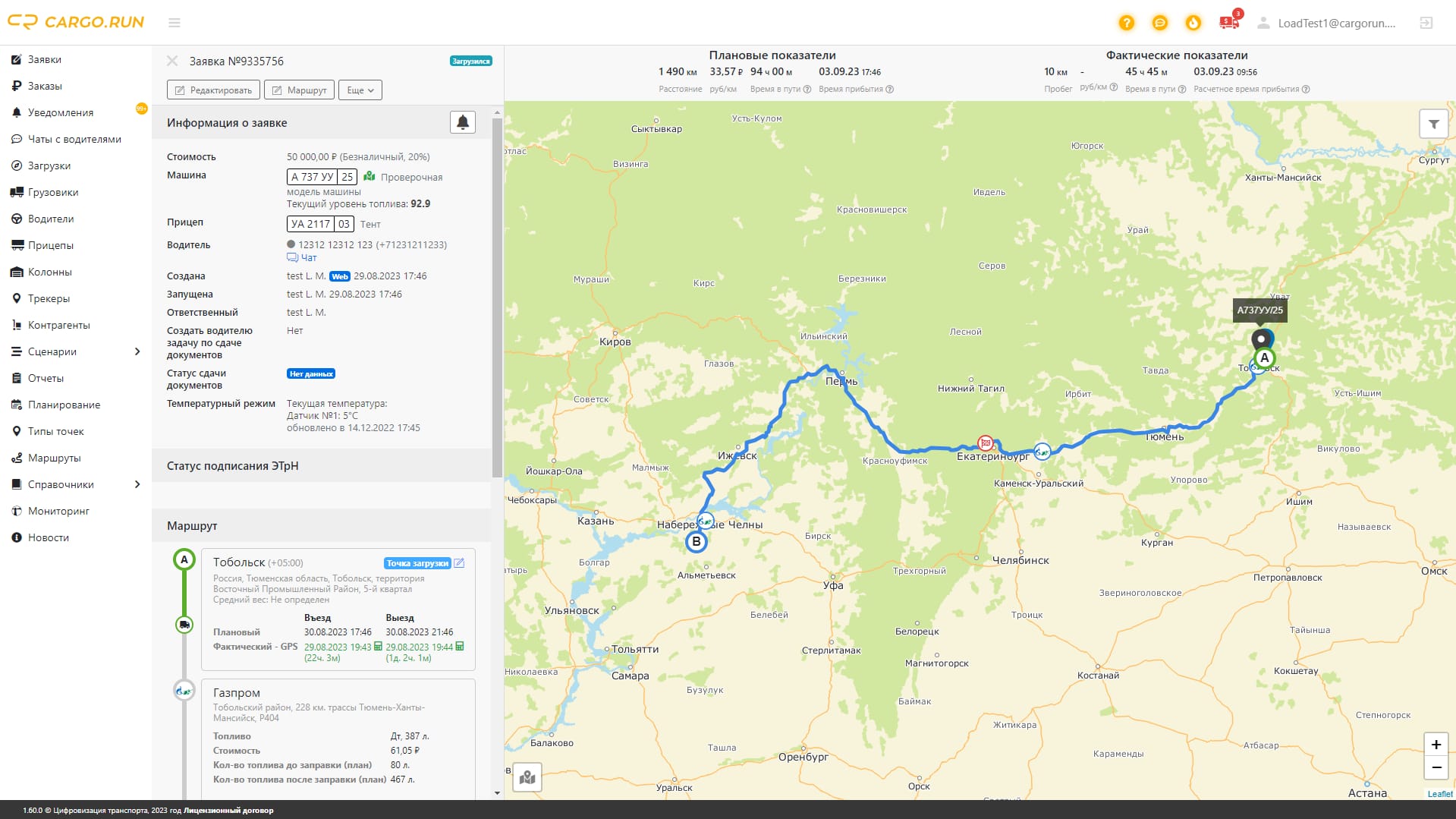Open Мониторинг in the sidebar
The image size is (1456, 819).
point(58,511)
